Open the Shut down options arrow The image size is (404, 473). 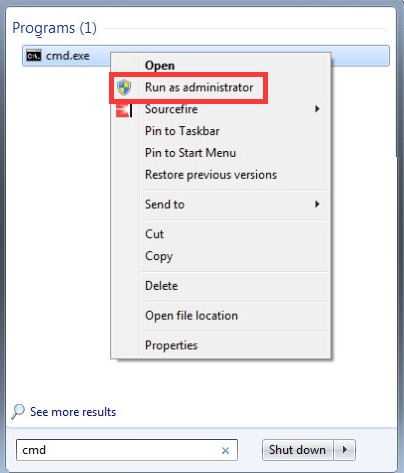point(345,450)
